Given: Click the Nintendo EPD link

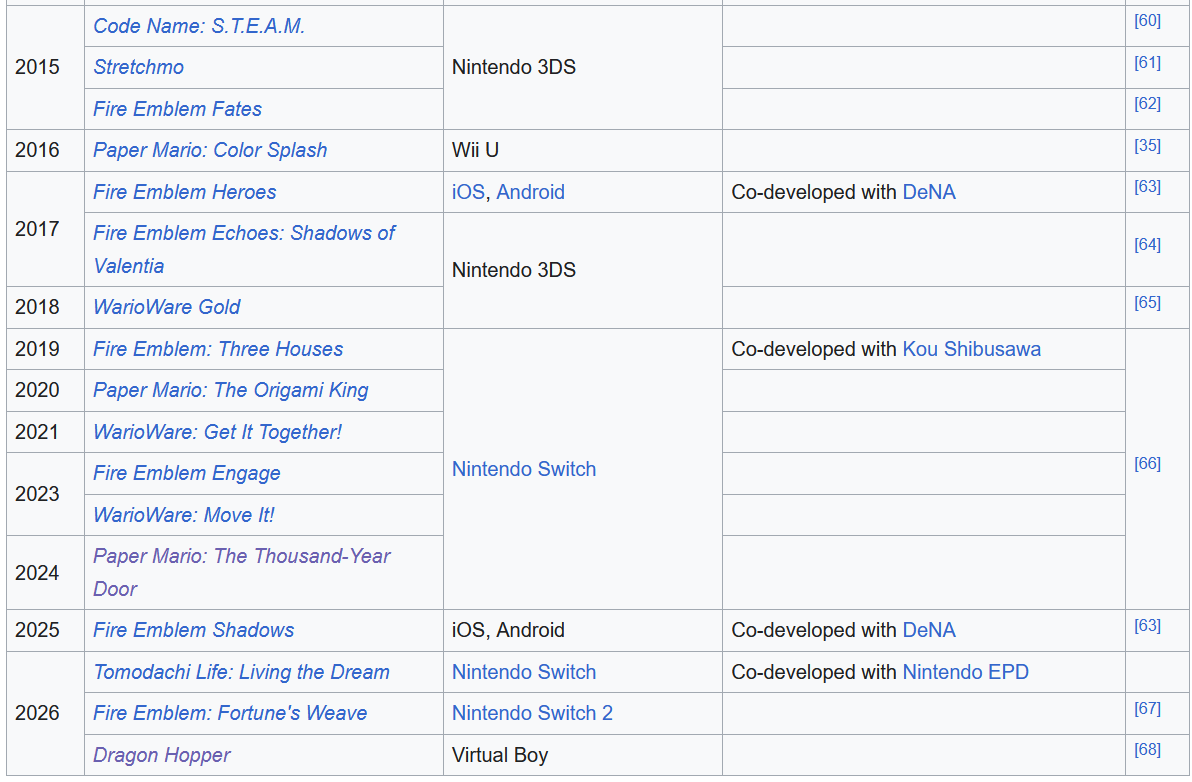Looking at the screenshot, I should click(x=965, y=672).
